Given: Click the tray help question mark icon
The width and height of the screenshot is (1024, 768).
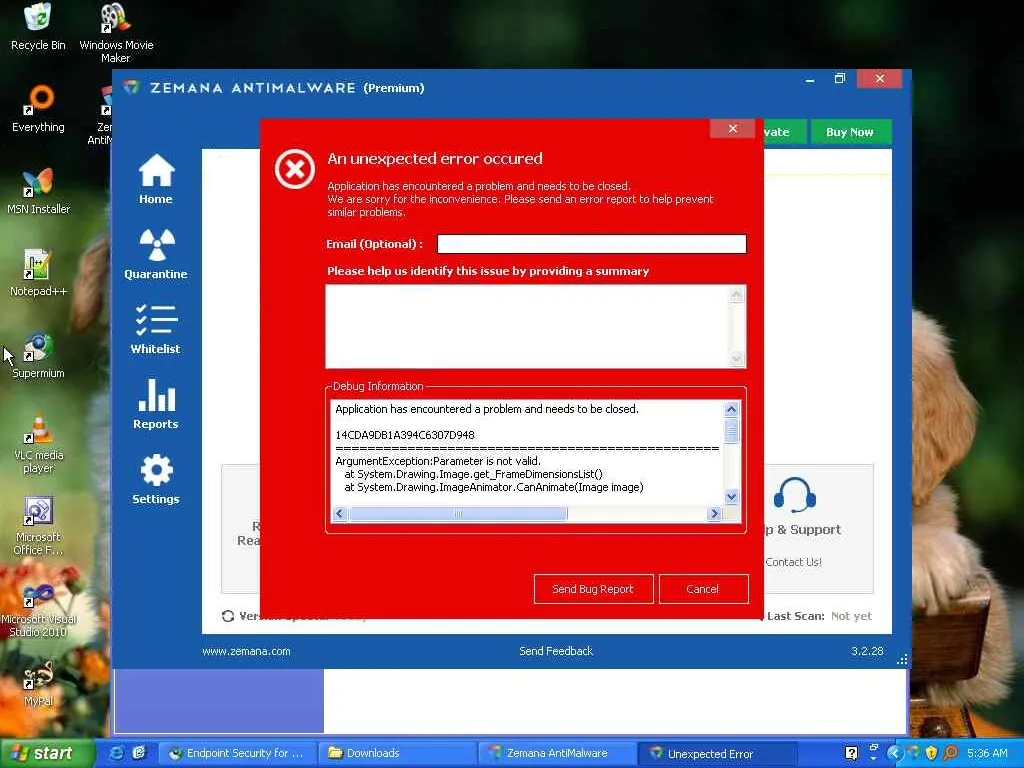Looking at the screenshot, I should (x=851, y=754).
